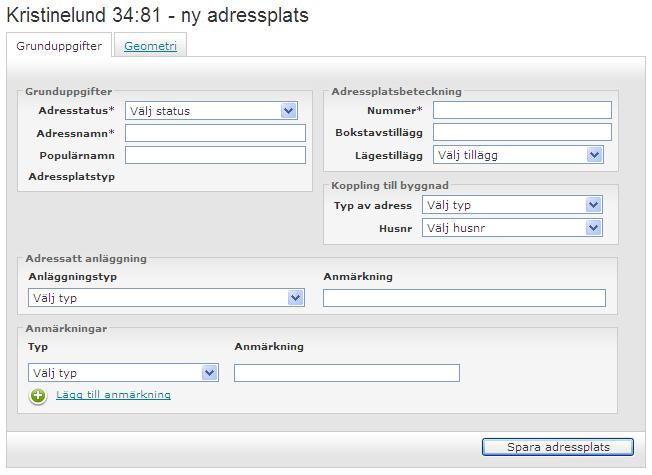Focus the Adressatt anläggning Anmärkning field

click(464, 298)
